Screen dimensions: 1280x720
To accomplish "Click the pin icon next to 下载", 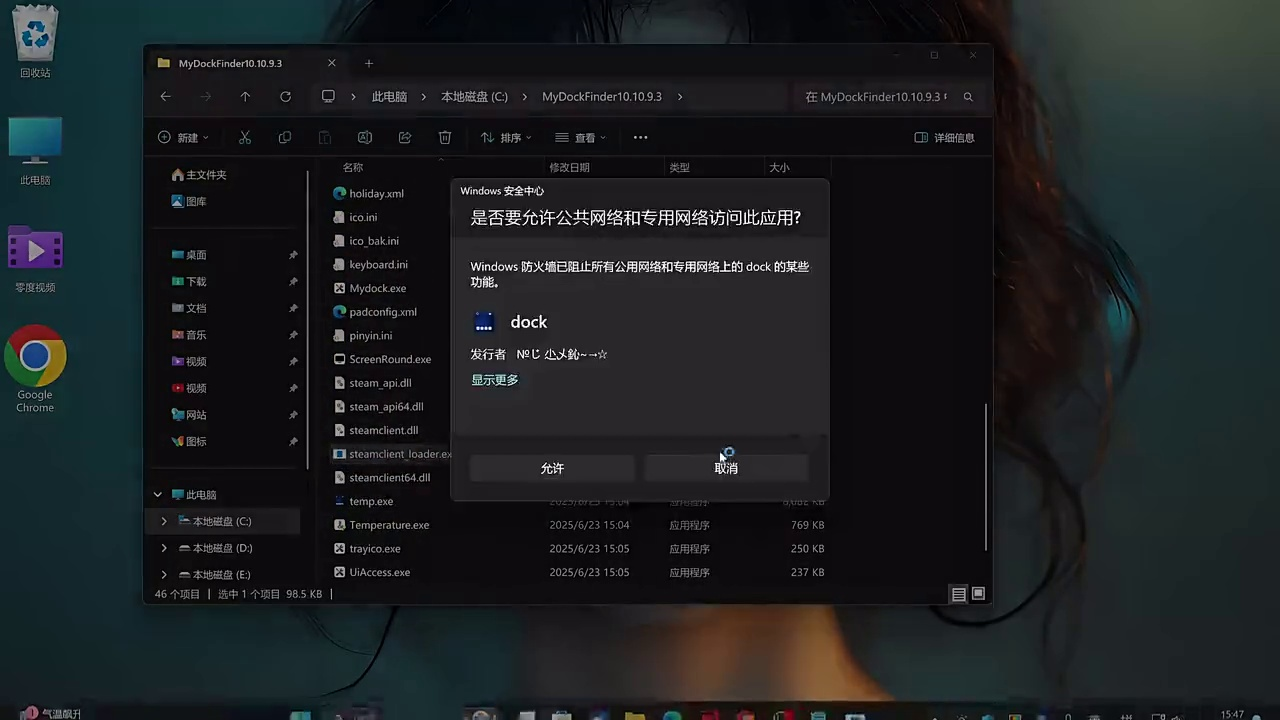I will 293,282.
